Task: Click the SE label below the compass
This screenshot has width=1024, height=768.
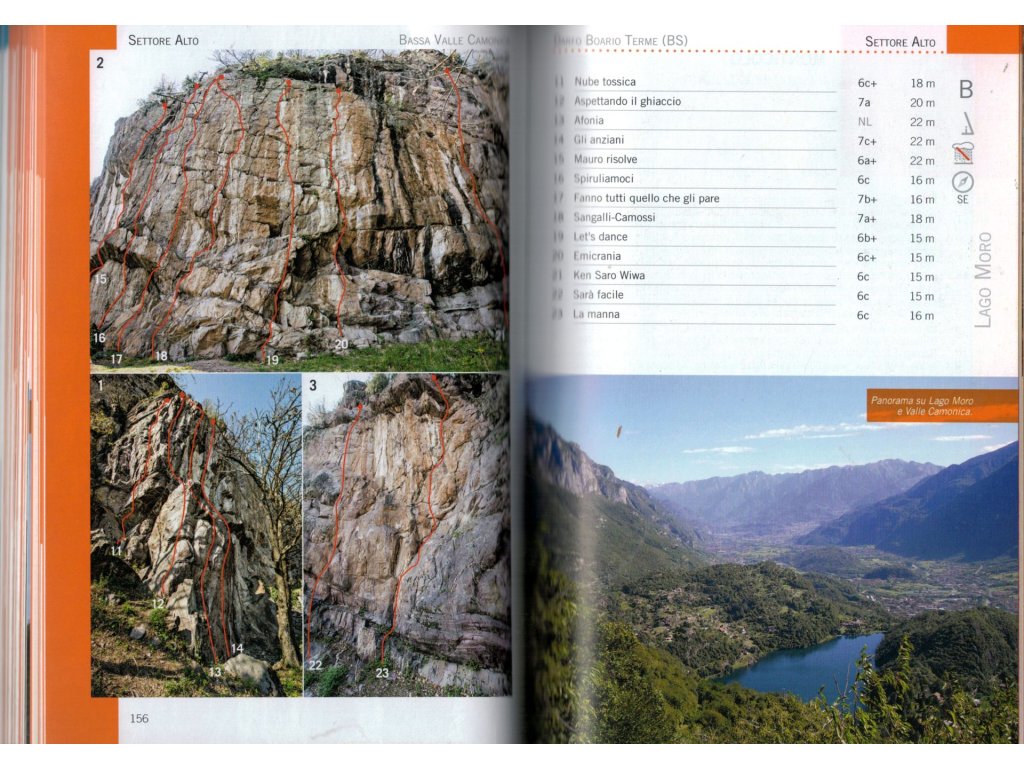Action: 963,199
